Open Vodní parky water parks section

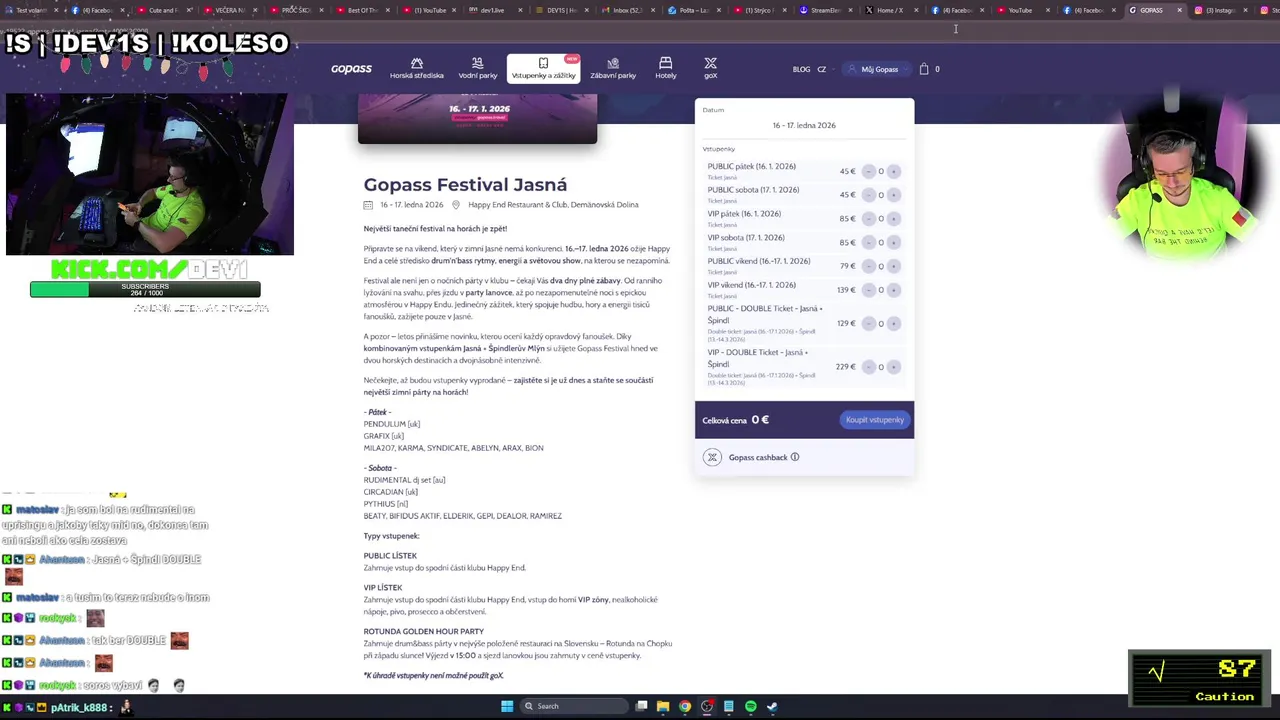pyautogui.click(x=477, y=68)
